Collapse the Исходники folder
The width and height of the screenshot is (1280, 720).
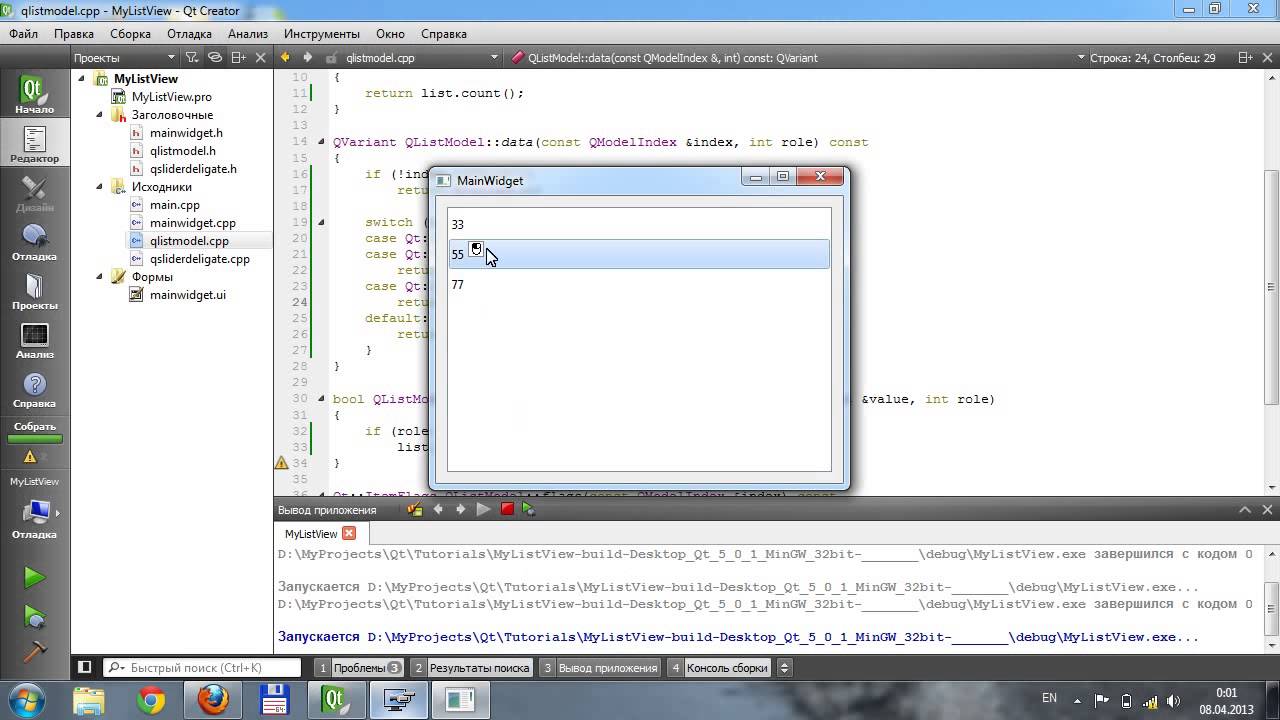[x=99, y=187]
